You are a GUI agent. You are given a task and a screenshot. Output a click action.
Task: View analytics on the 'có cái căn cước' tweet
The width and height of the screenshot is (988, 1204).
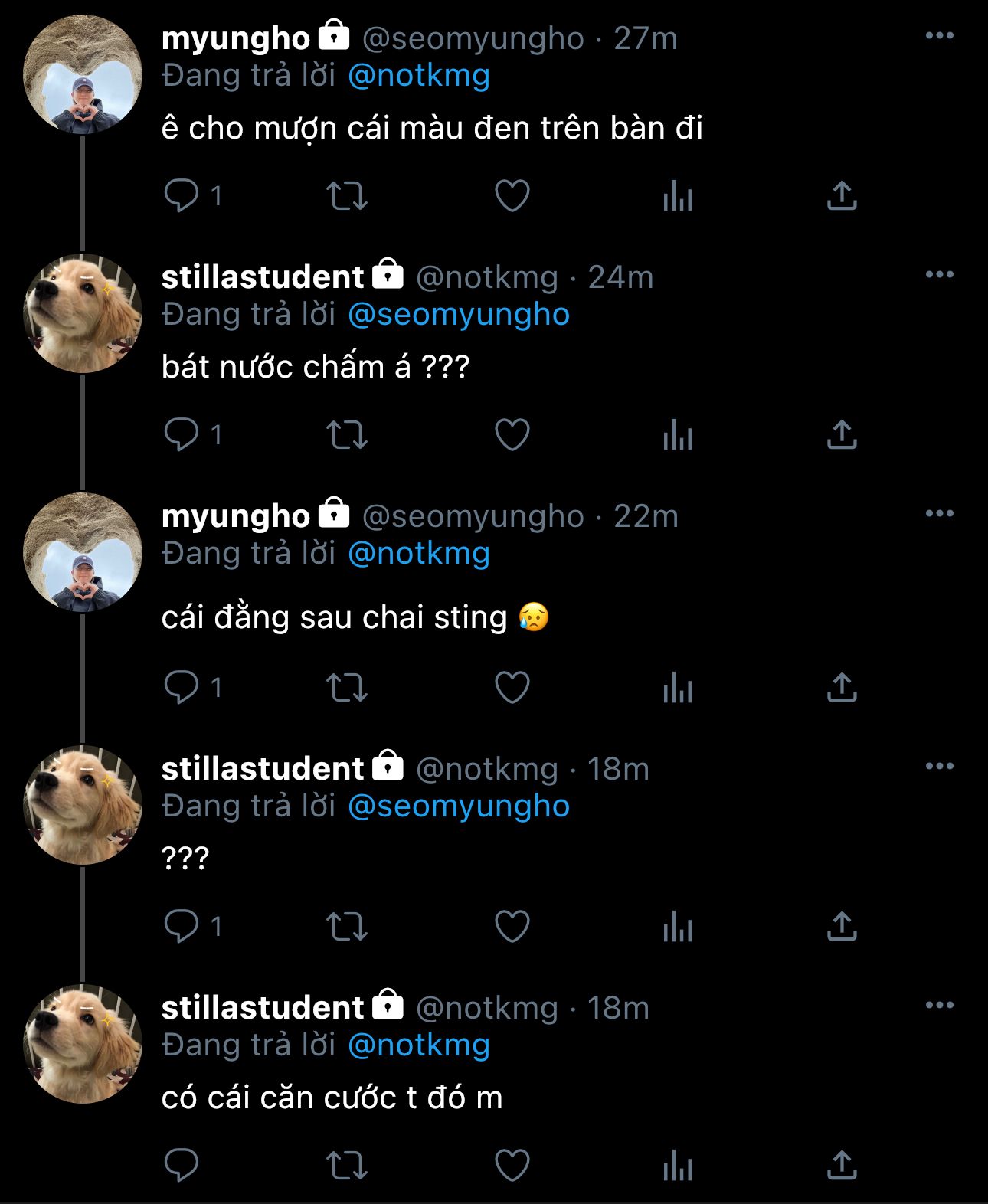(x=677, y=1166)
